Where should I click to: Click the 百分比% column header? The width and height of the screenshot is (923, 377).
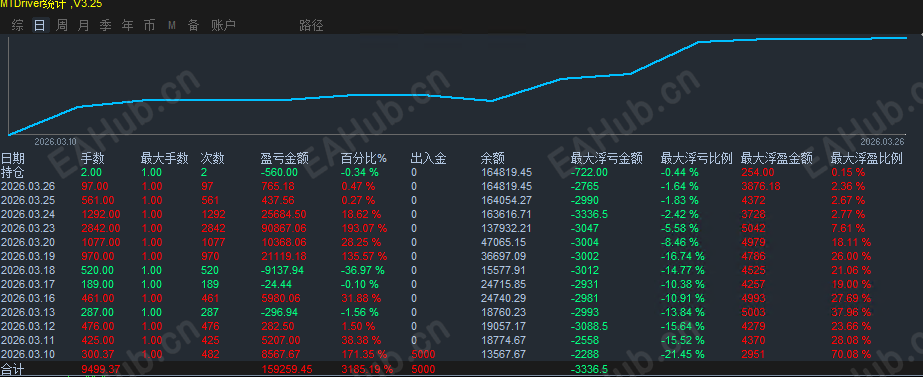(x=363, y=158)
